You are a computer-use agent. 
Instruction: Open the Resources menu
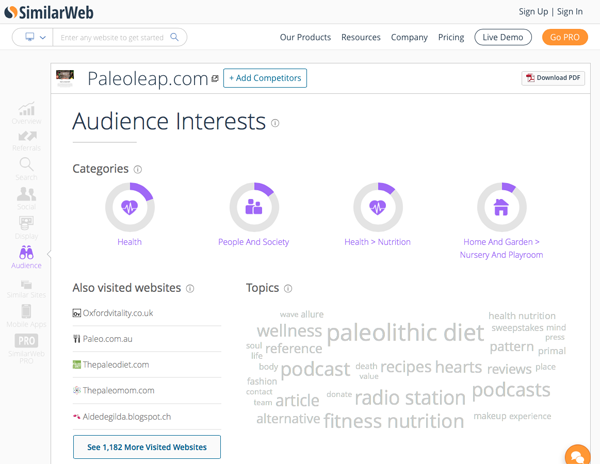pyautogui.click(x=361, y=37)
